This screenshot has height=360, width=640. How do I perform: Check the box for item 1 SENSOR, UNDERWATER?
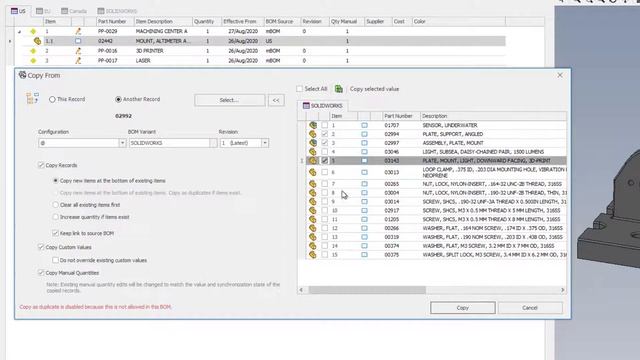[324, 125]
